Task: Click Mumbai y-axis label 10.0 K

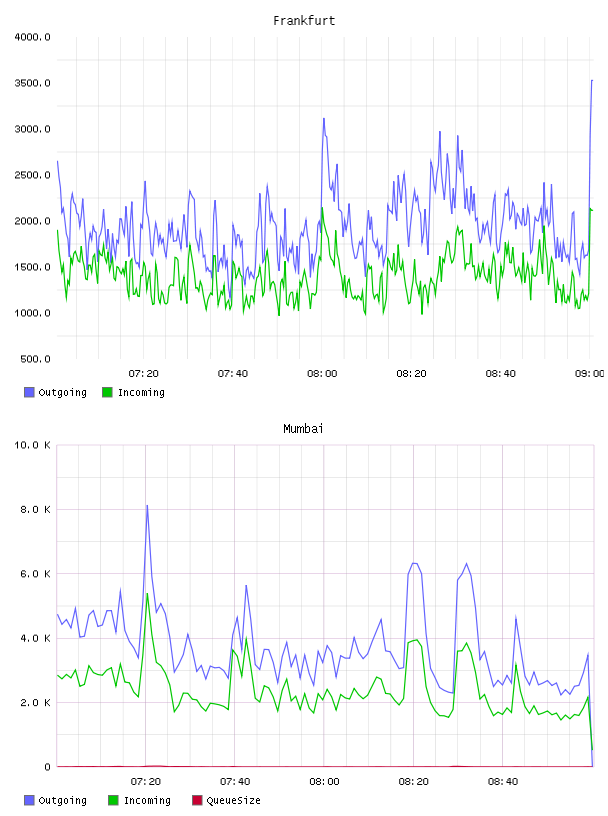Action: [x=33, y=445]
